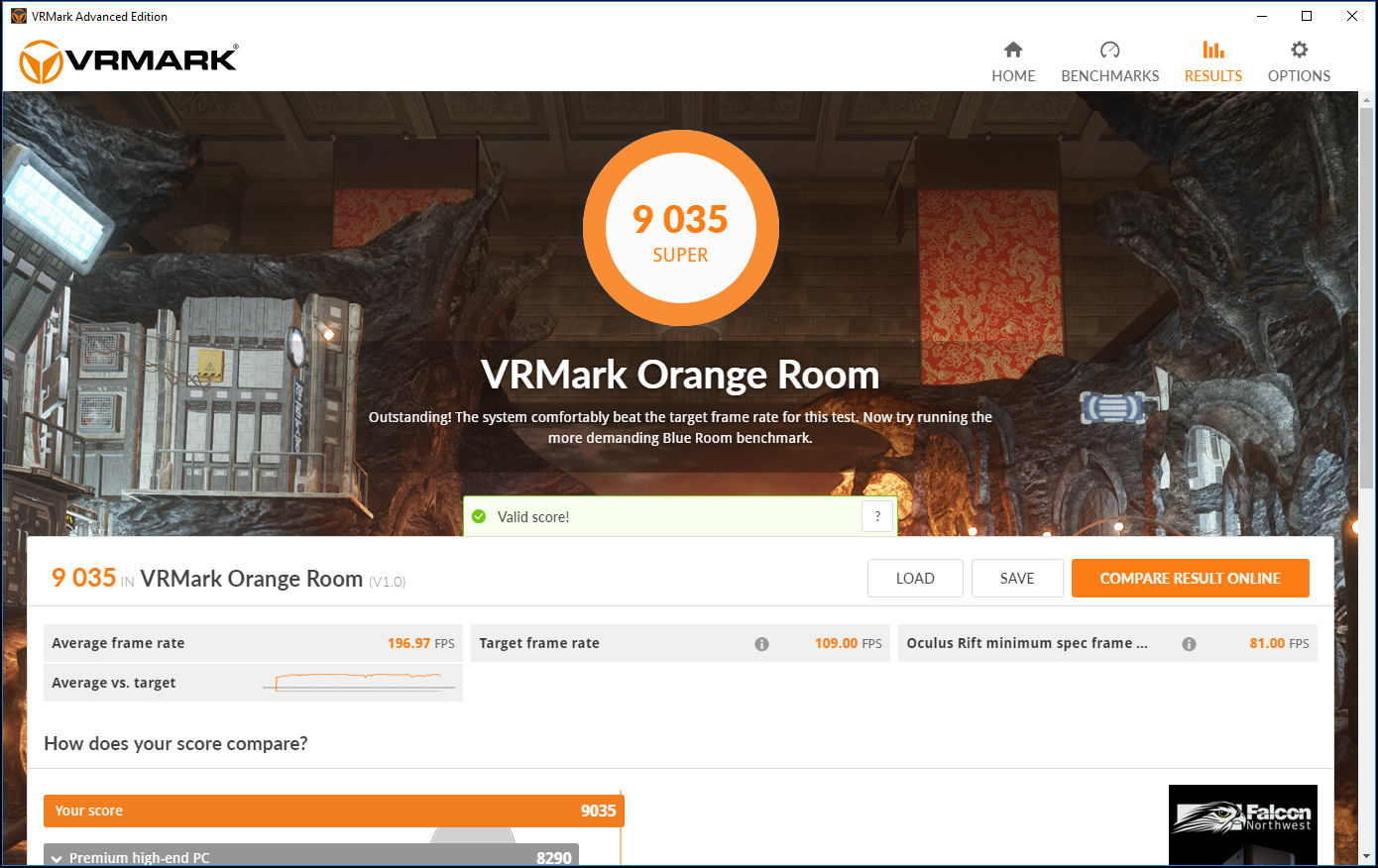
Task: Click the 'Average frame rate' label
Action: (x=118, y=643)
